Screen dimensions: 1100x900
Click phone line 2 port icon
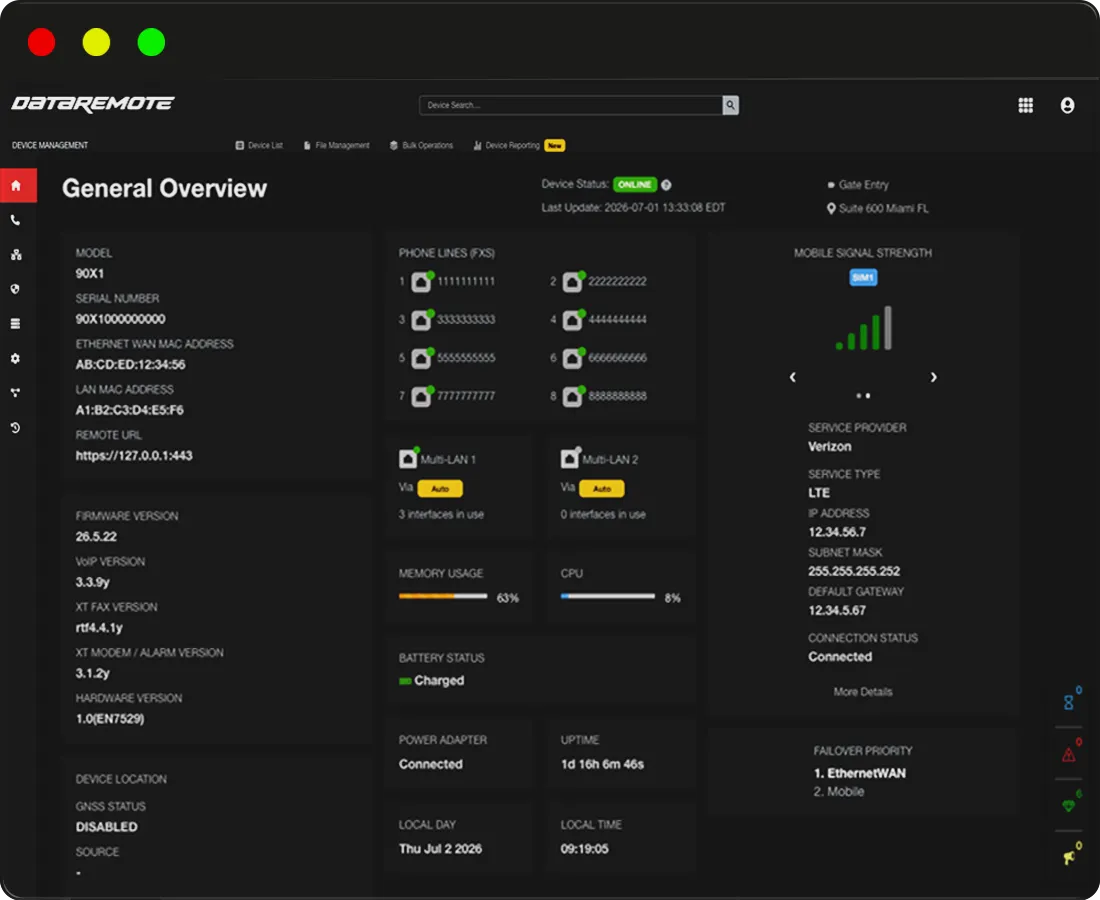pos(573,281)
